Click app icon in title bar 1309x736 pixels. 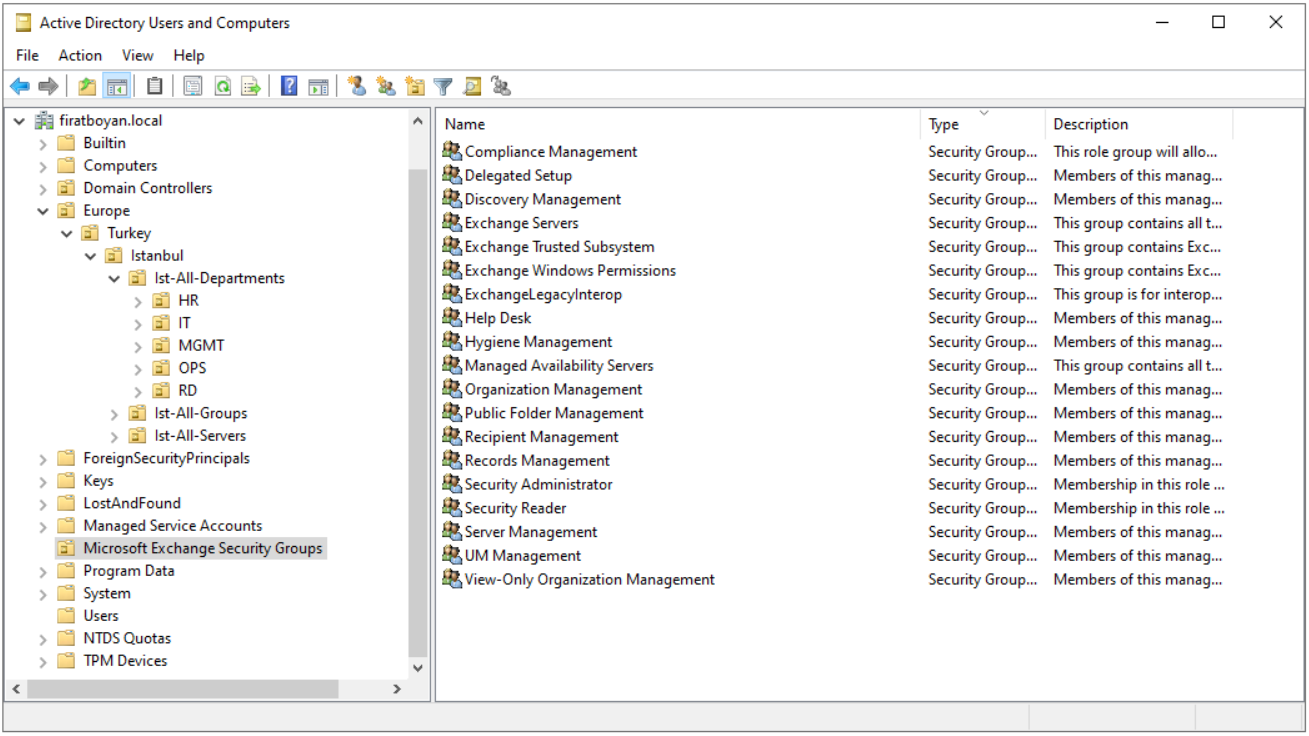coord(23,22)
